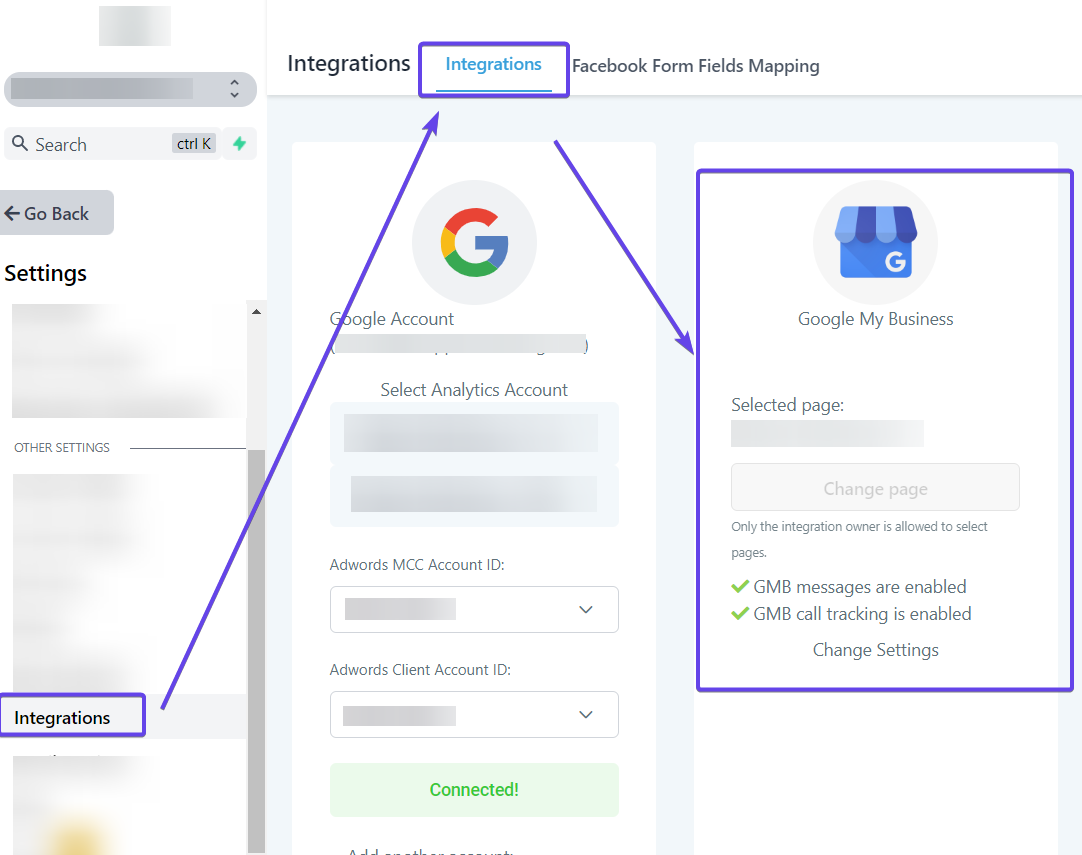This screenshot has height=855, width=1082.
Task: Click the 'Selected page:' label
Action: coord(787,405)
